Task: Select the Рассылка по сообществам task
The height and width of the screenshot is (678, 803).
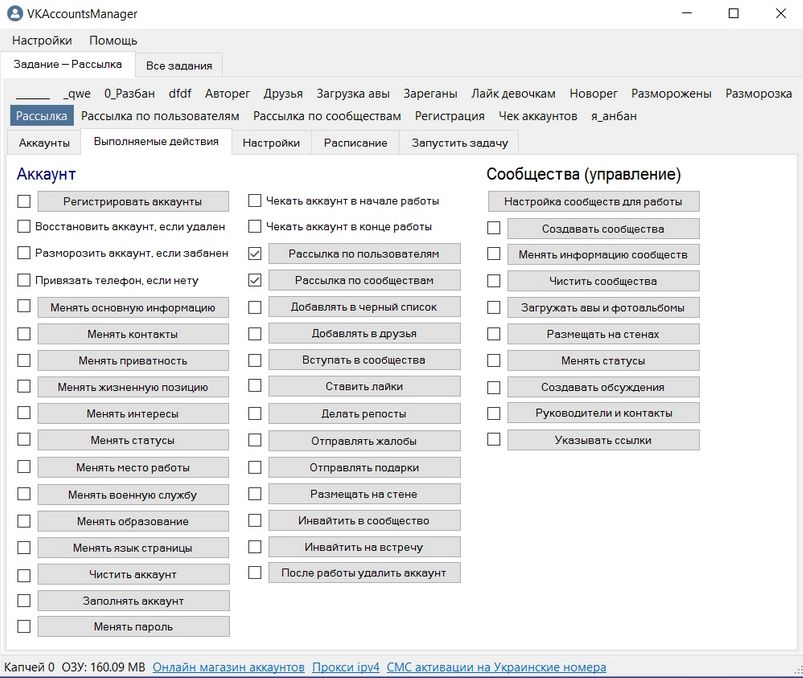Action: (327, 116)
